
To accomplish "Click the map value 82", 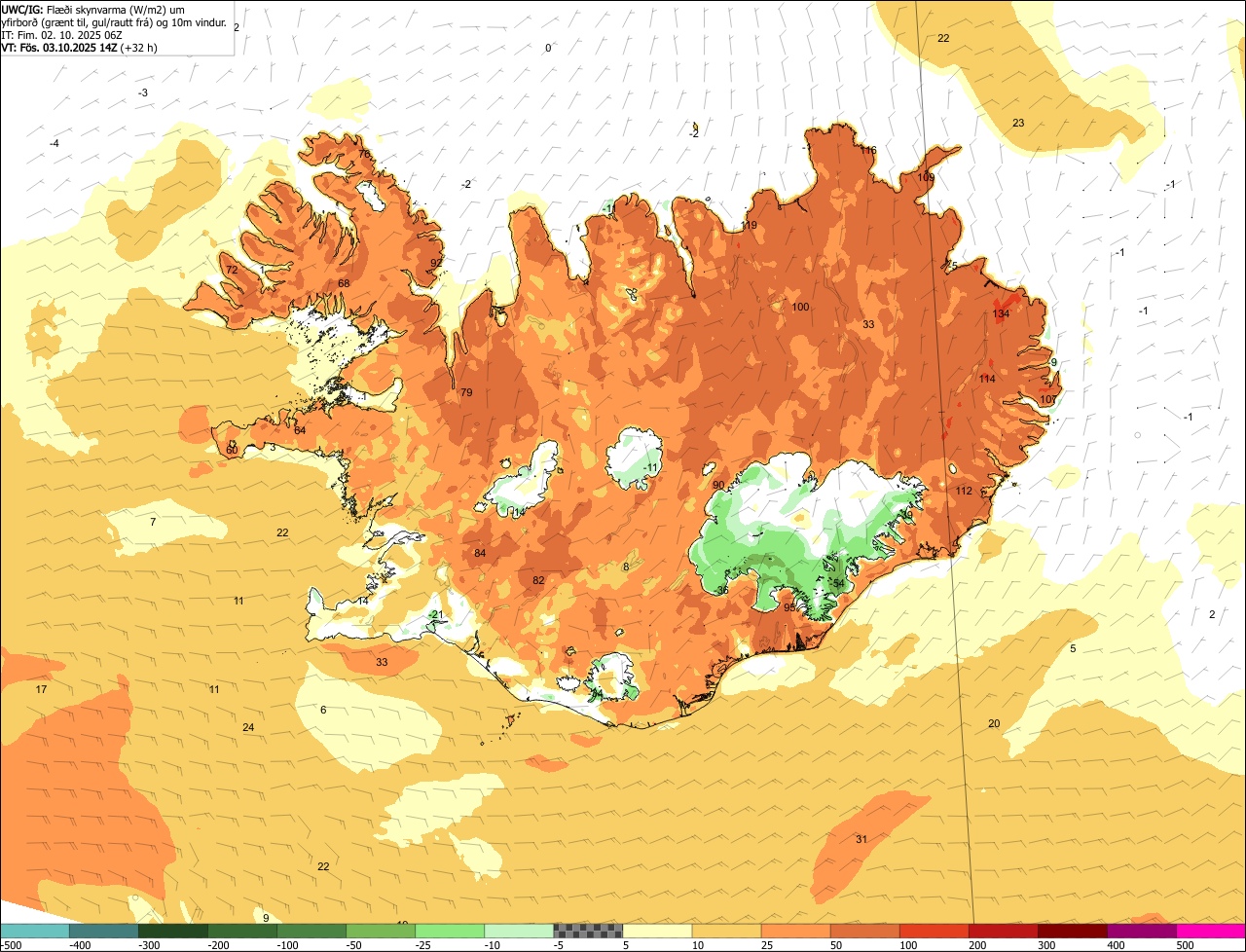I will pos(538,580).
